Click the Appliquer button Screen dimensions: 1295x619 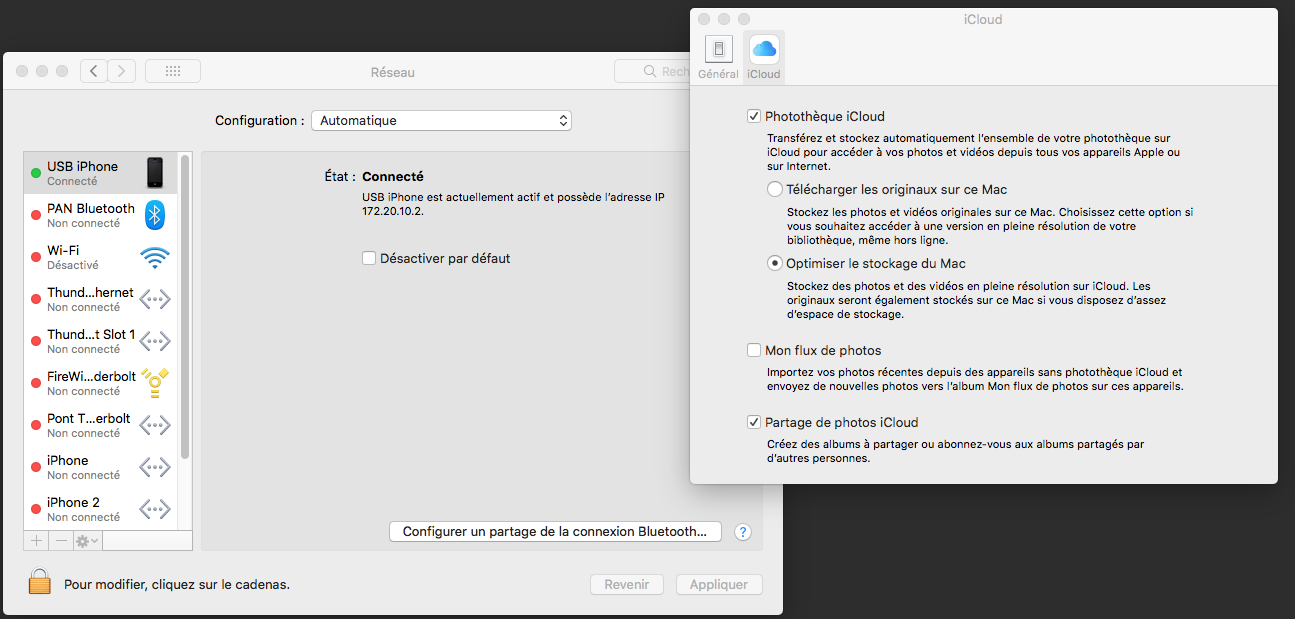pyautogui.click(x=719, y=585)
